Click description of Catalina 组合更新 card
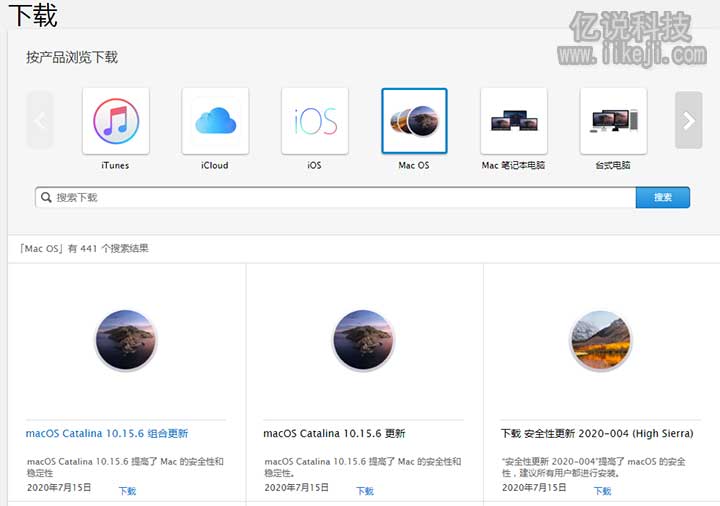The height and width of the screenshot is (506, 720). click(x=125, y=467)
